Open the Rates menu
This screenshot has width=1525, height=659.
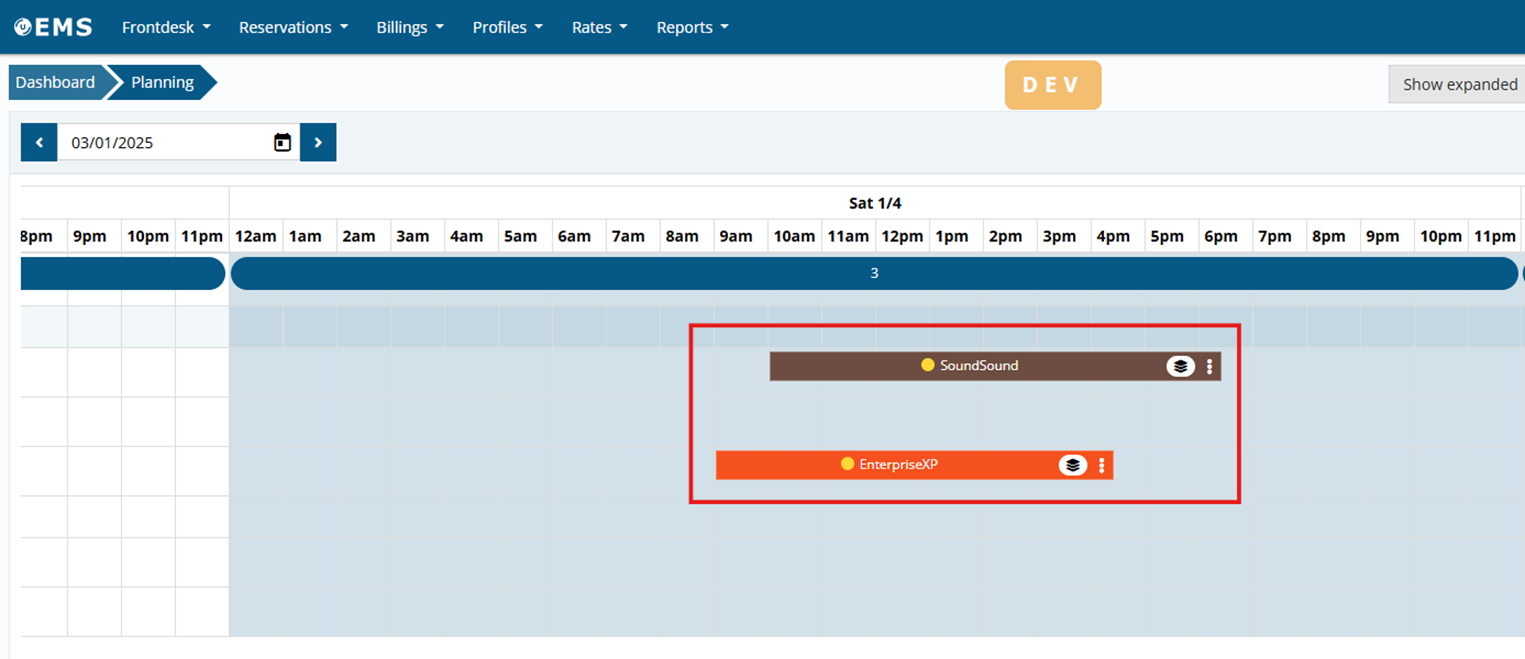(x=599, y=27)
